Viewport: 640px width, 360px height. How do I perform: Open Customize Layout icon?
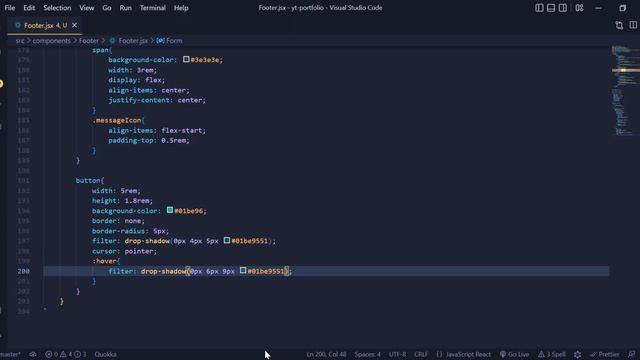(x=579, y=8)
